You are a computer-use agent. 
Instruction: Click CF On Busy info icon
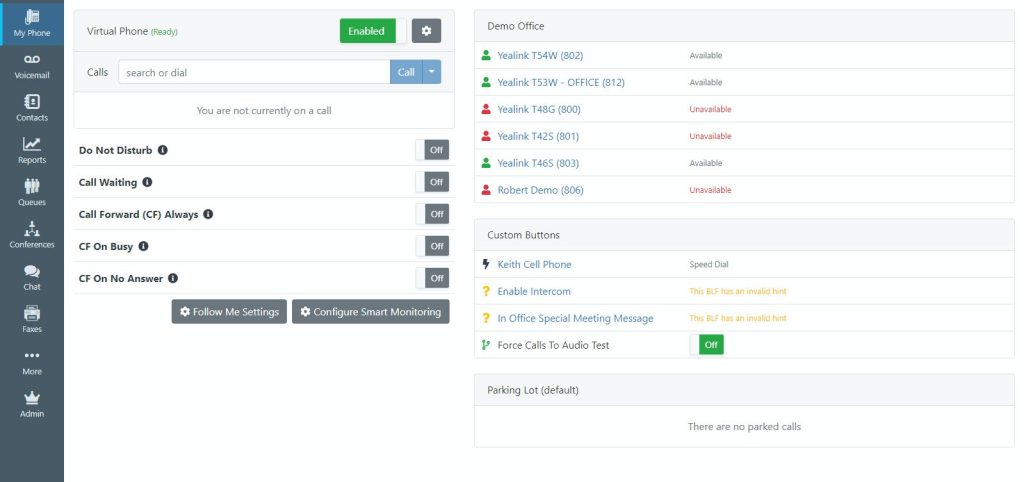tap(144, 246)
